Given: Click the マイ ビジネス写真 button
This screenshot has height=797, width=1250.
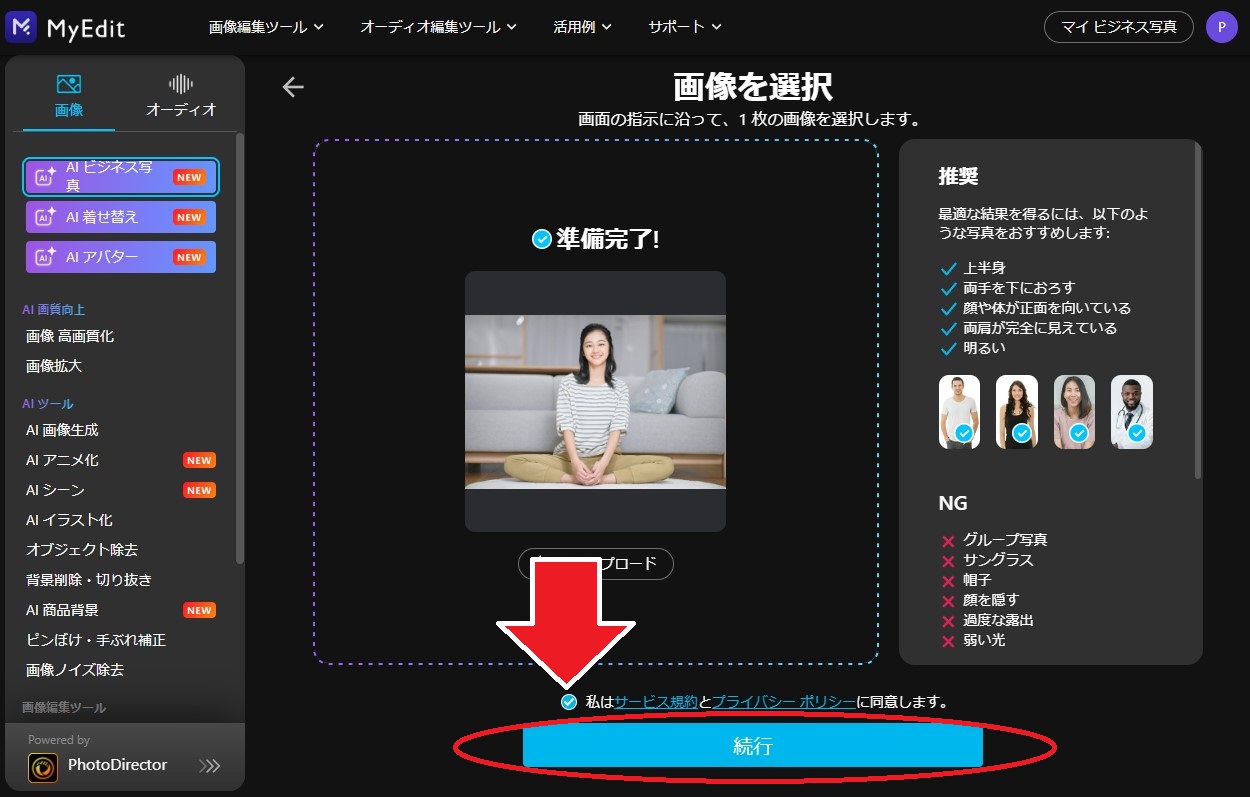Looking at the screenshot, I should (x=1119, y=27).
